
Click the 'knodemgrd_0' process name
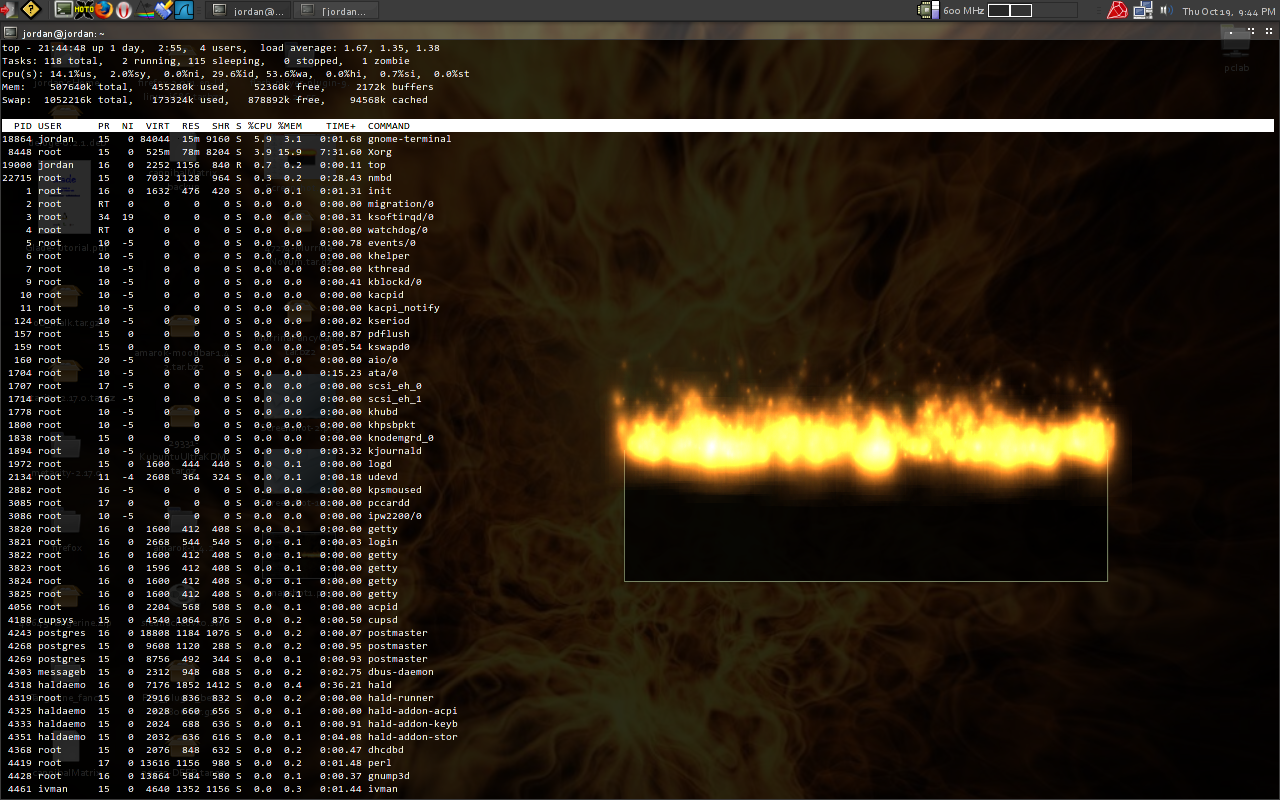coord(401,438)
